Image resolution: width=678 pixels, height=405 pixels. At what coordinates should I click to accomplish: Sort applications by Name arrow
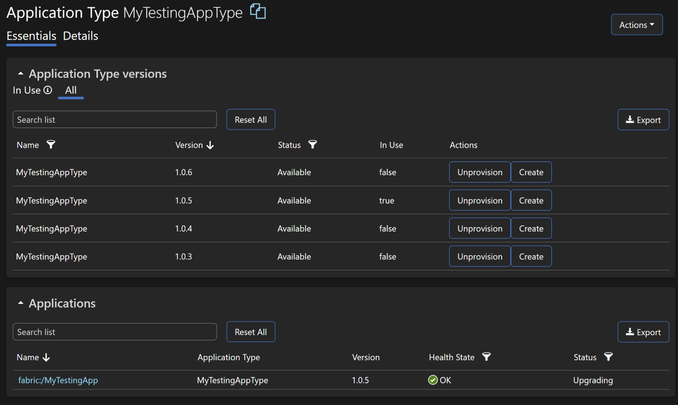click(47, 357)
